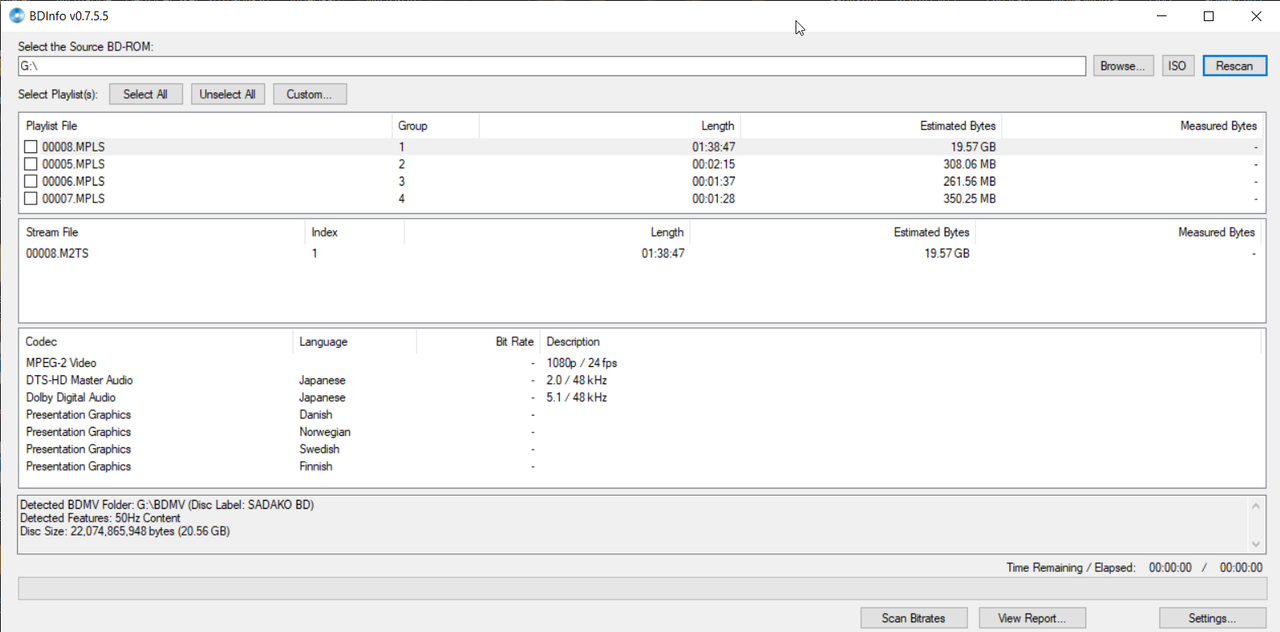This screenshot has height=632, width=1280.
Task: Click the Unselect All button
Action: [x=227, y=94]
